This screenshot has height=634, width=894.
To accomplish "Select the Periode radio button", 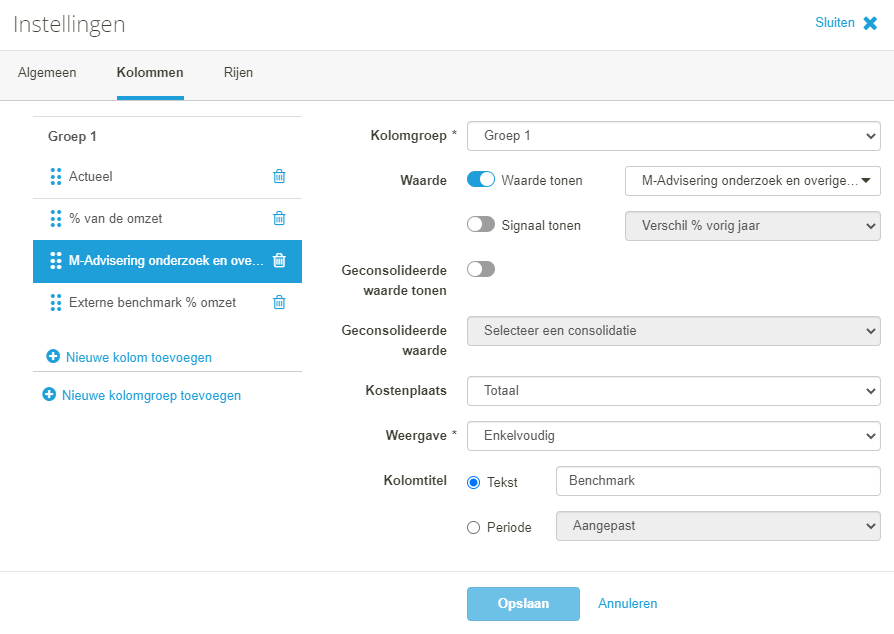I will [473, 528].
